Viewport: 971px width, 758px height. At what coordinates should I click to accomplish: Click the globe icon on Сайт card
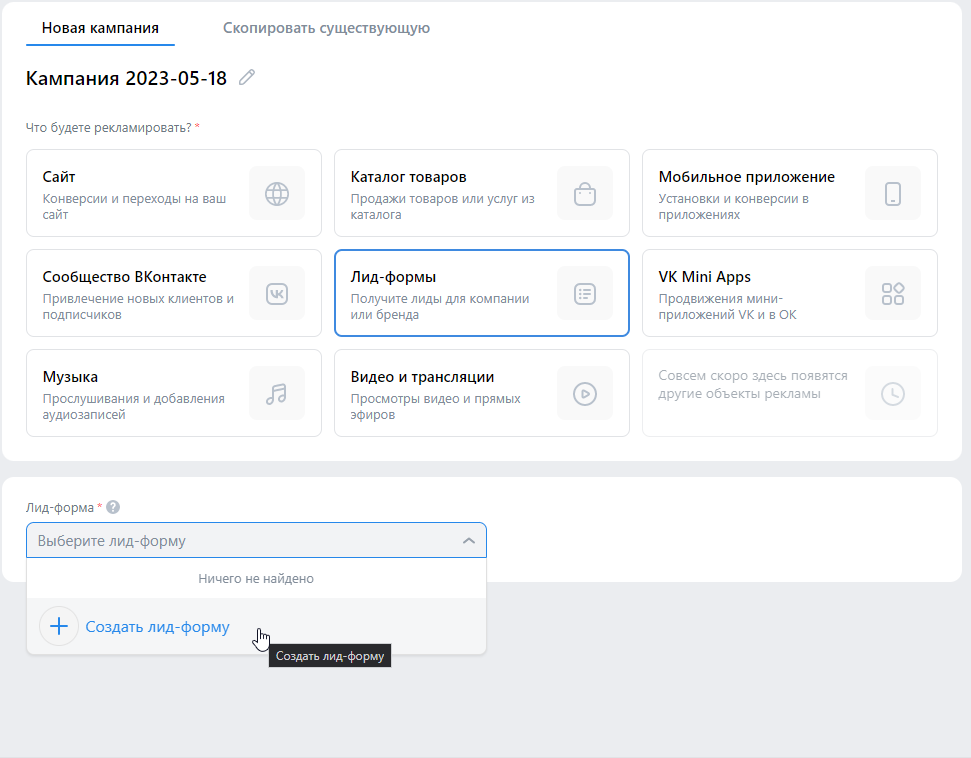pos(277,194)
